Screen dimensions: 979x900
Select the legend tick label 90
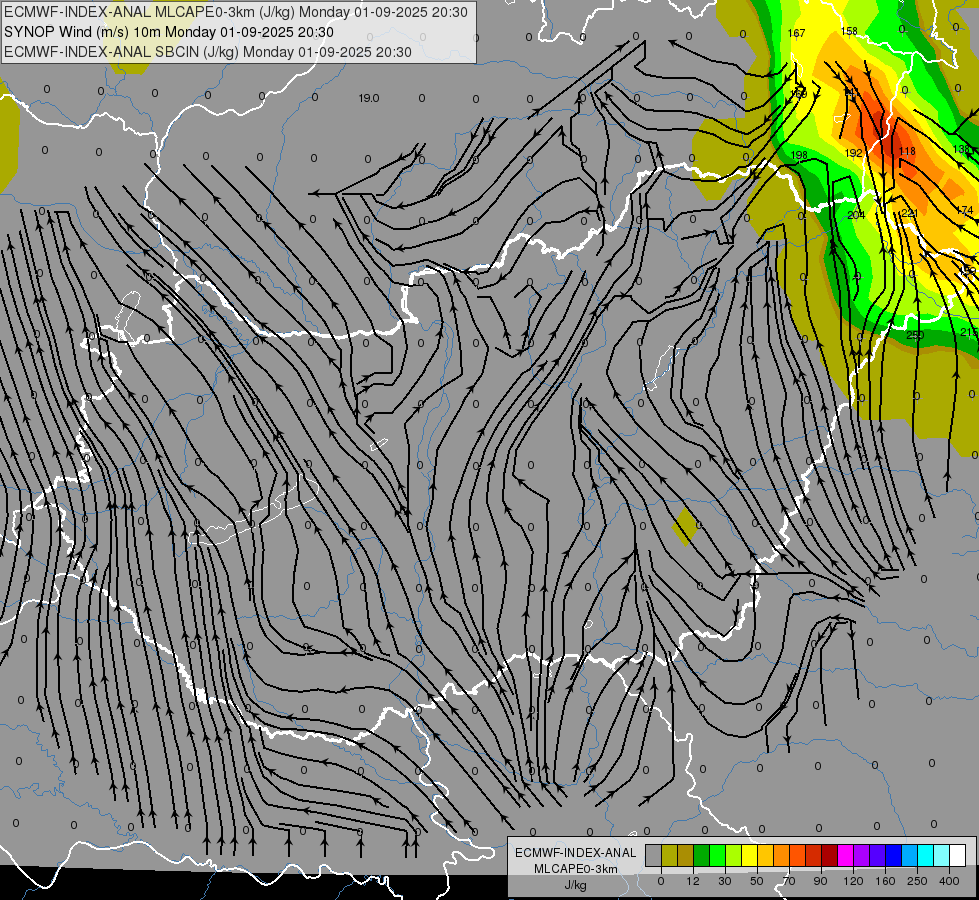point(820,881)
